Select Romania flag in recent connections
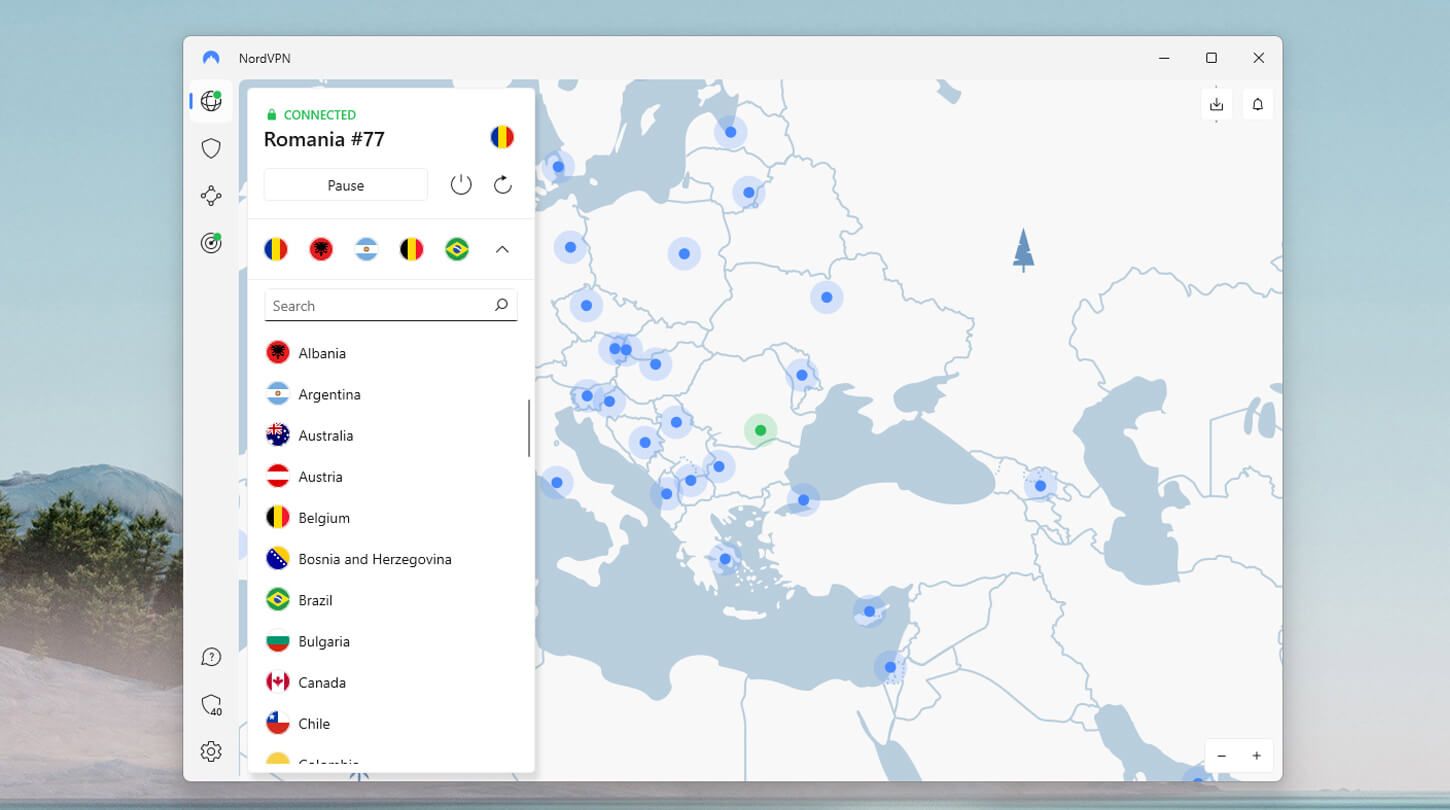The height and width of the screenshot is (810, 1450). 276,249
